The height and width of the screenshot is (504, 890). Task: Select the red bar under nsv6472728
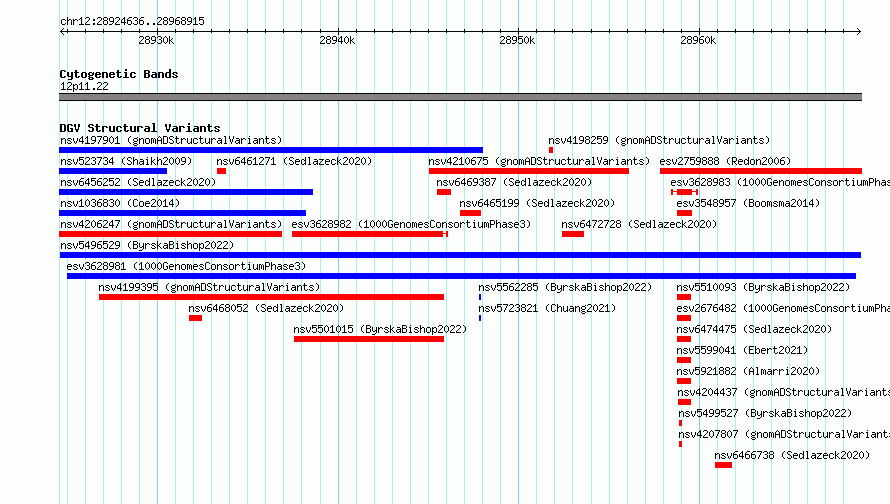coord(573,234)
